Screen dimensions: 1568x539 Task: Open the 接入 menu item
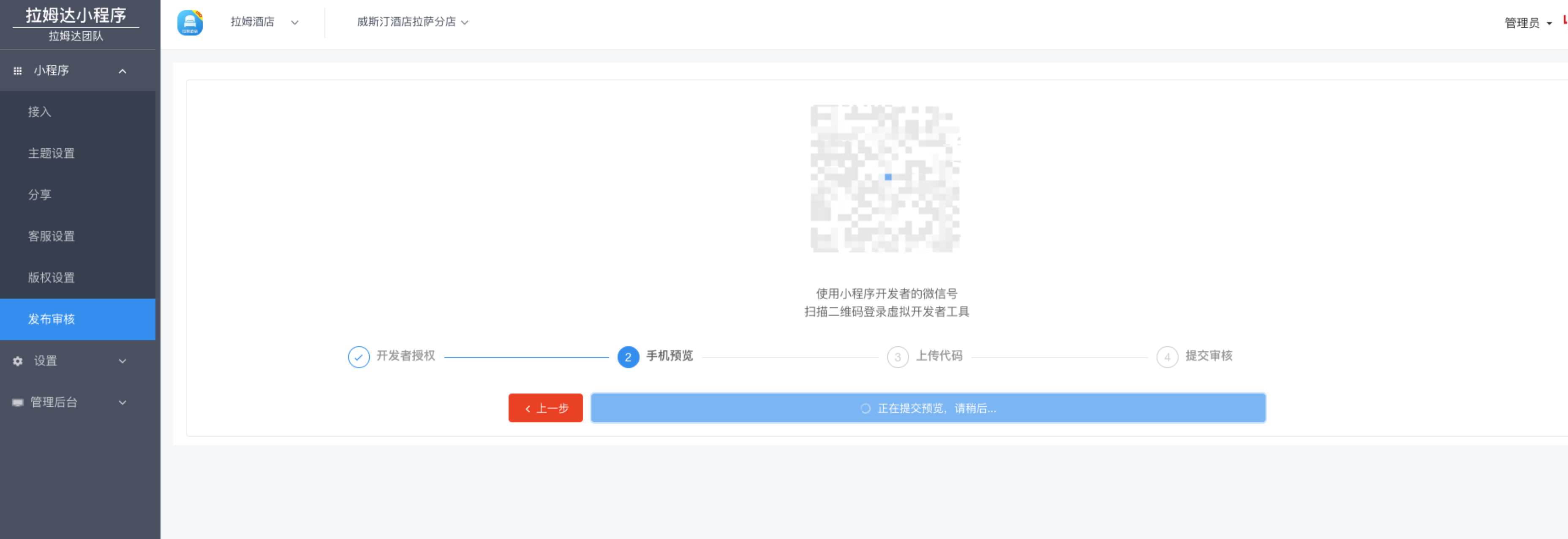78,112
